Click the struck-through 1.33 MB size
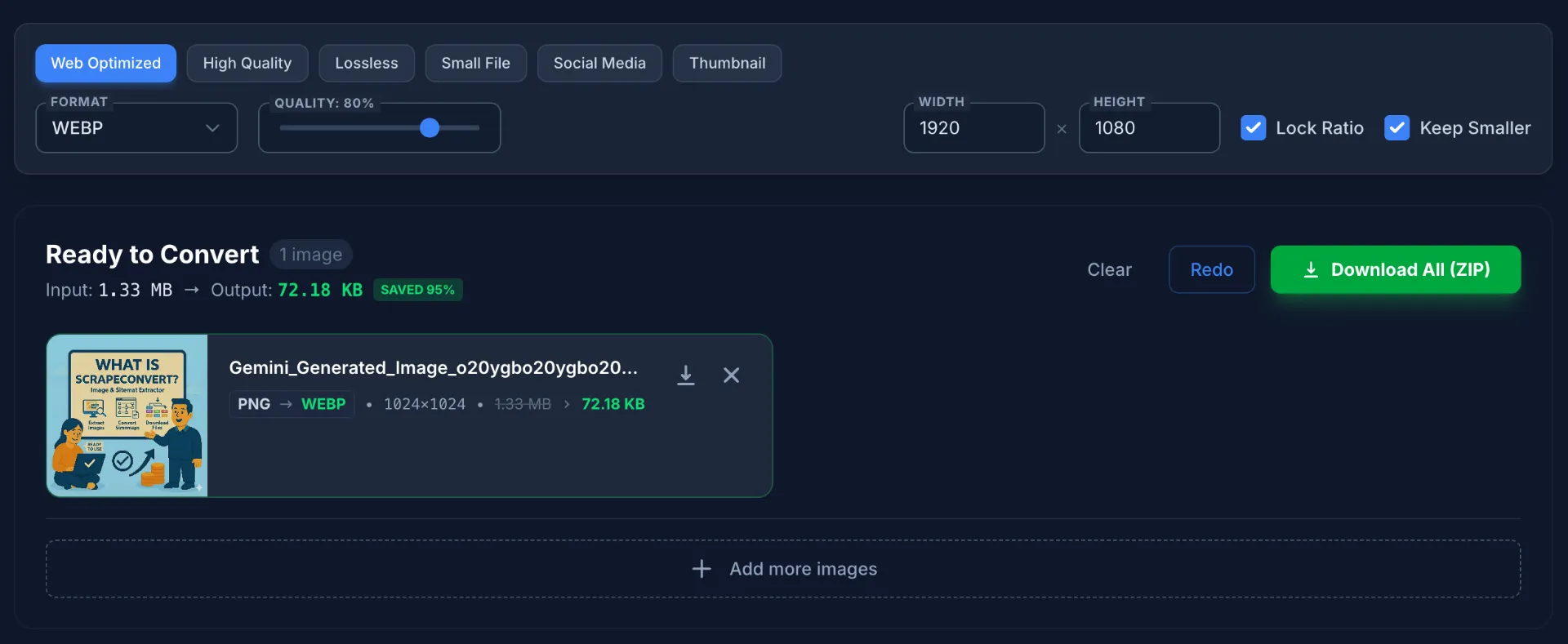1568x644 pixels. pyautogui.click(x=523, y=404)
